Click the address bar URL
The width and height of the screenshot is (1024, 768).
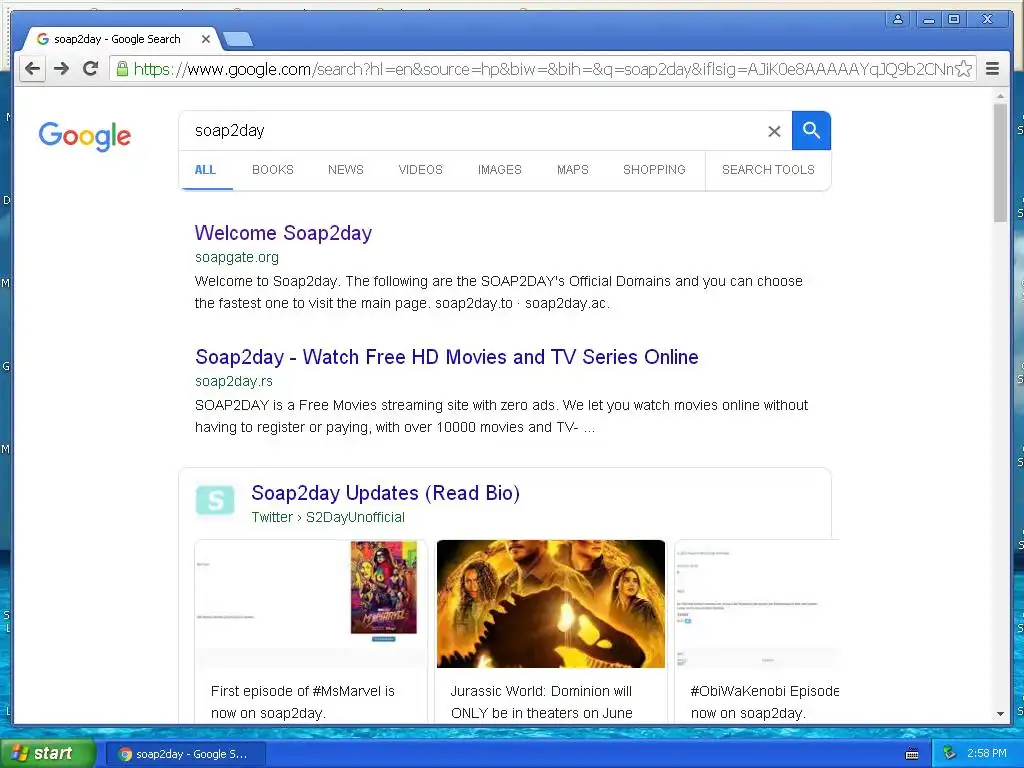tap(542, 69)
